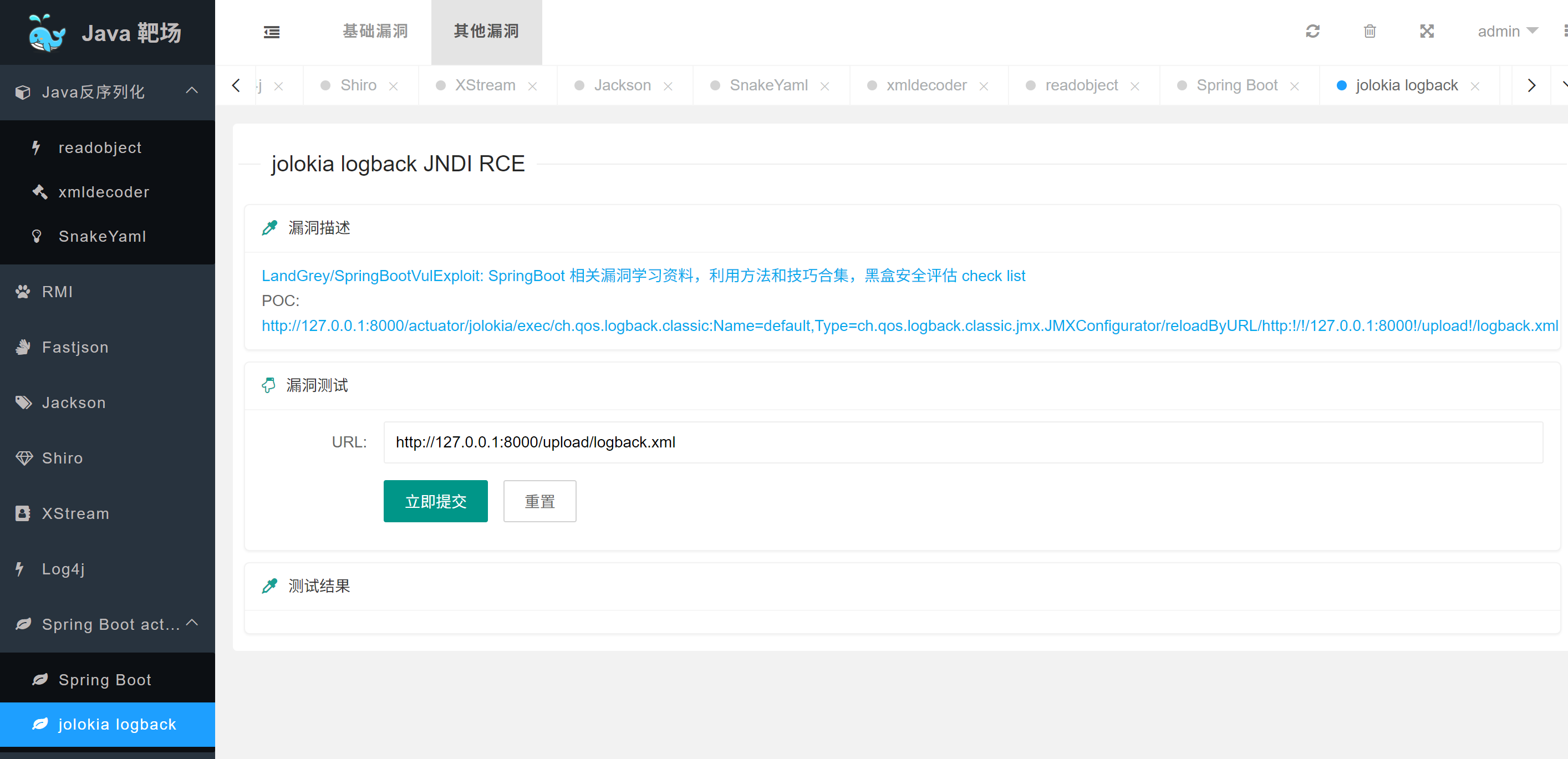
Task: Open the LandGrey SpringBootVulExploit link
Action: point(643,276)
